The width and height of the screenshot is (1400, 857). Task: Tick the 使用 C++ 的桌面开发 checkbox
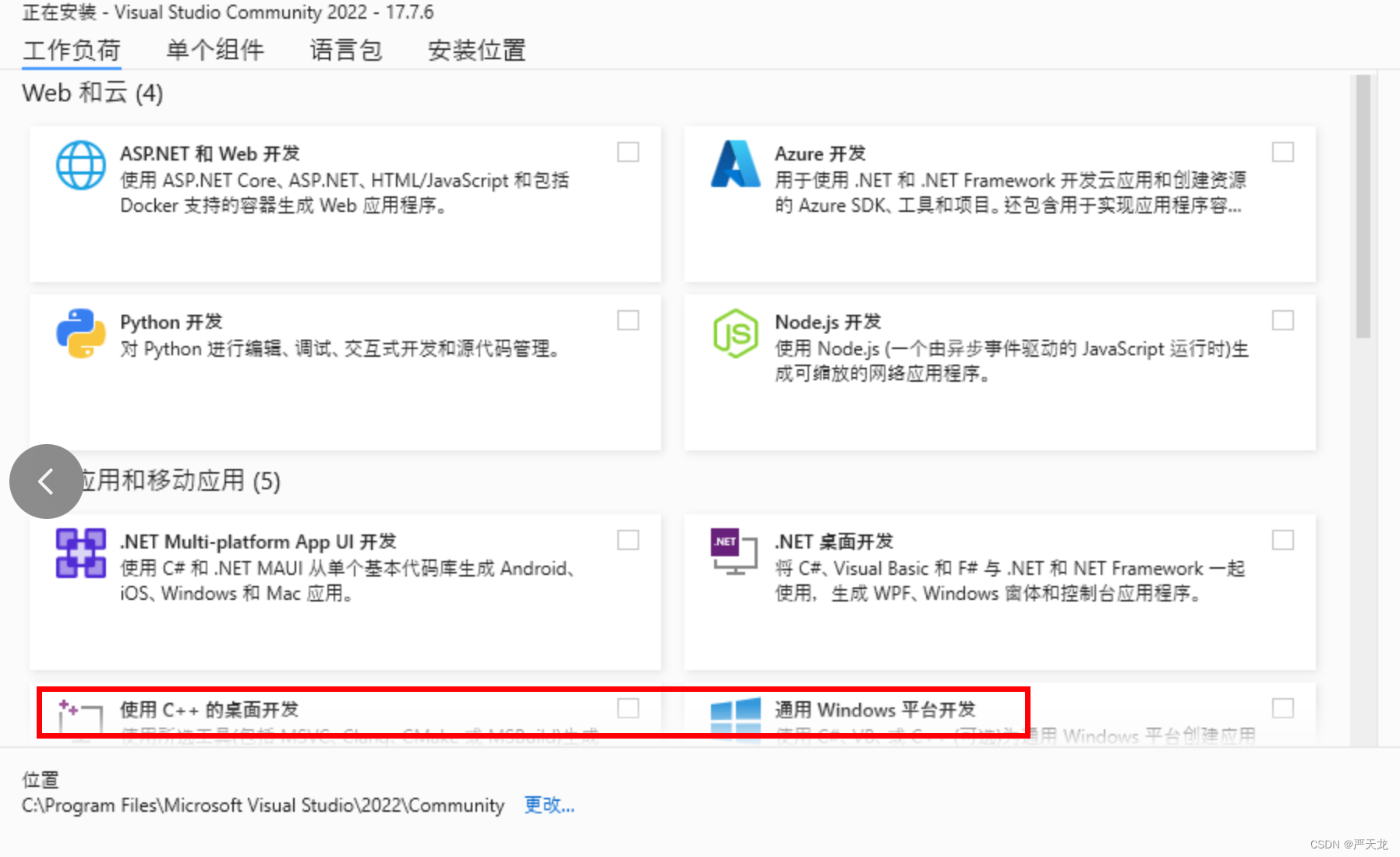point(628,708)
